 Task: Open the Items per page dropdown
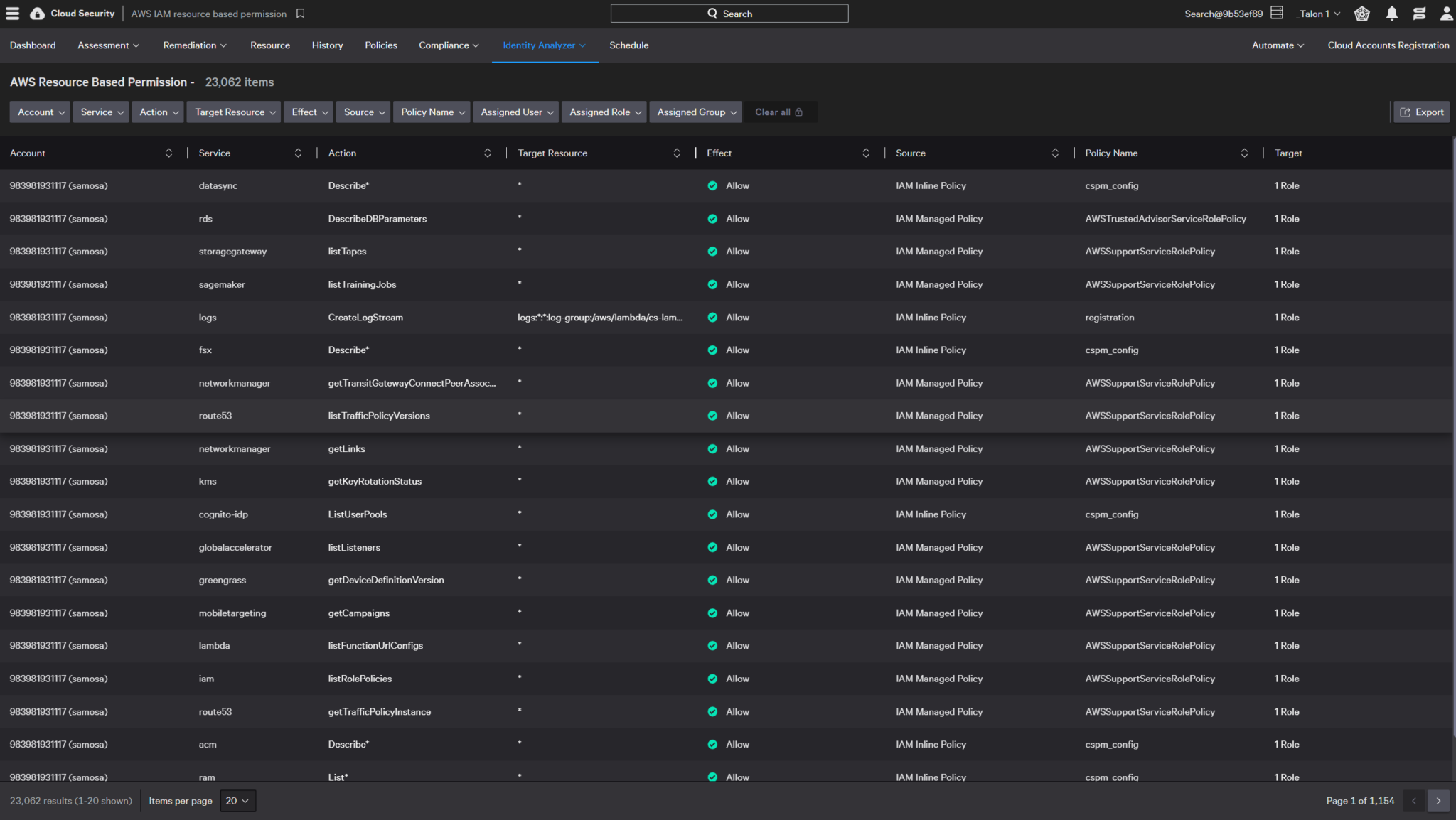237,801
